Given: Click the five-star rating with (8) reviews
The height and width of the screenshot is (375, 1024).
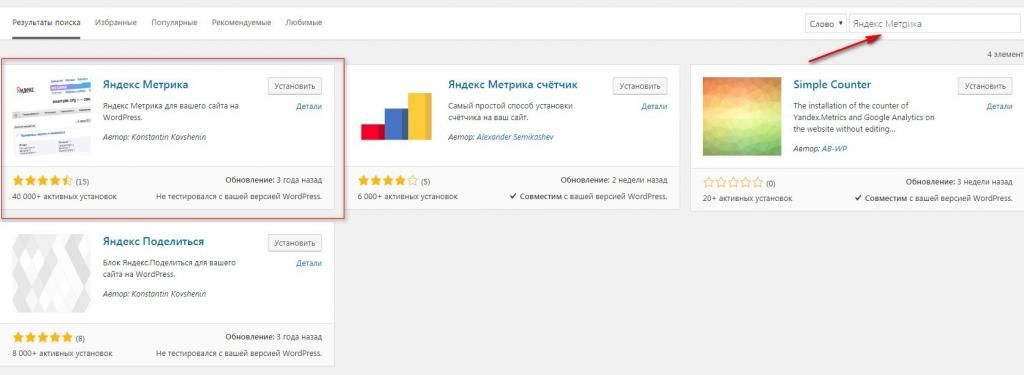Looking at the screenshot, I should click(42, 338).
